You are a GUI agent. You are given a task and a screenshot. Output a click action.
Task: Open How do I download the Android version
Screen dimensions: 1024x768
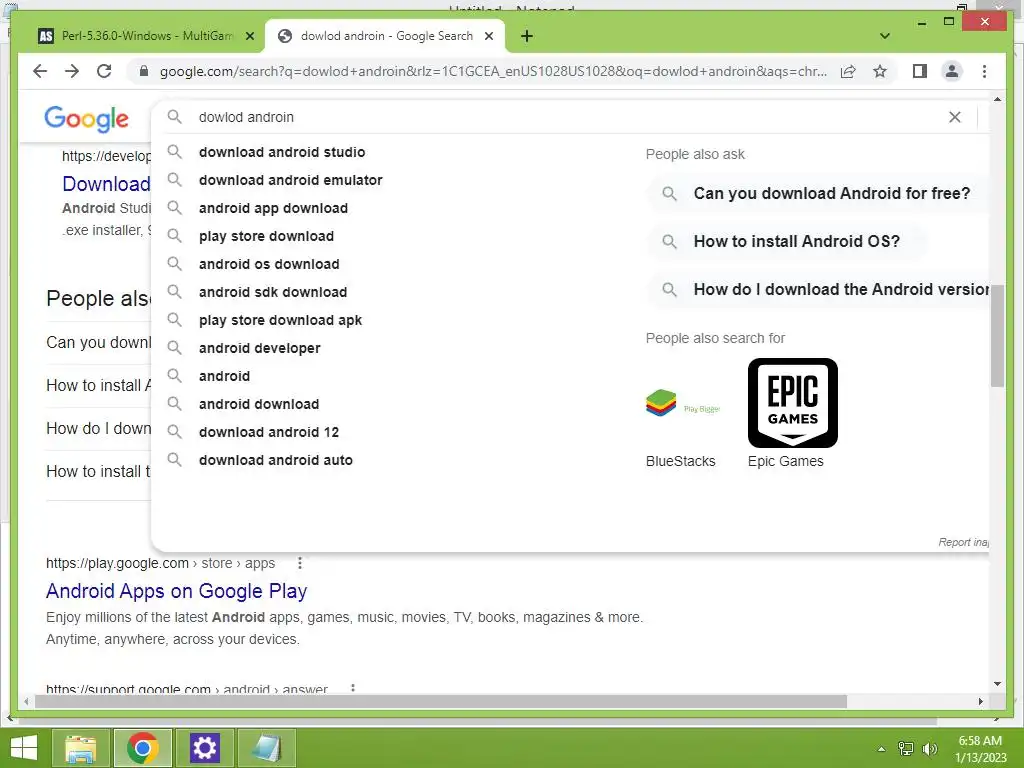click(819, 290)
